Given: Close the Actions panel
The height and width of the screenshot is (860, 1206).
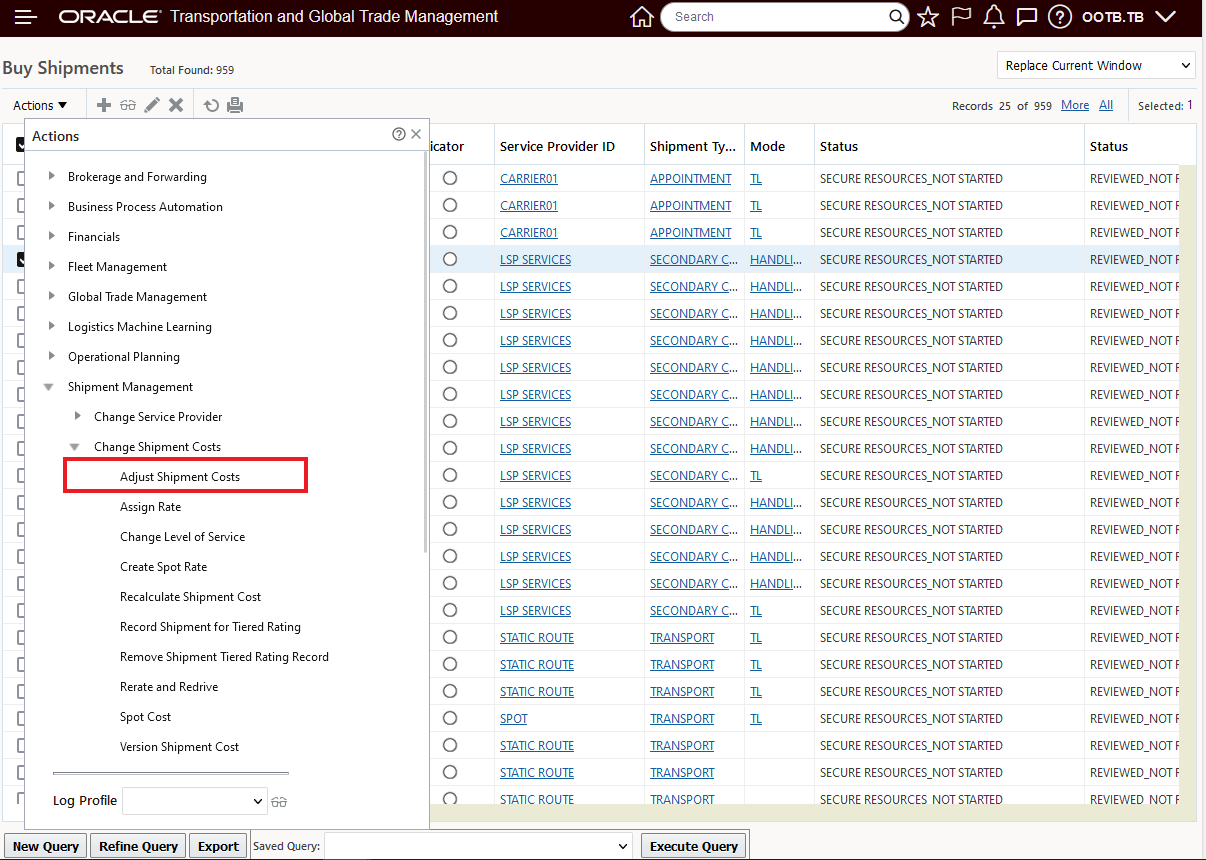Looking at the screenshot, I should (x=416, y=134).
